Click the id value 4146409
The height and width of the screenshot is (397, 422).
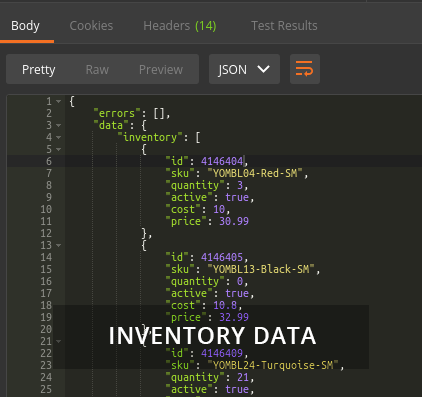pyautogui.click(x=222, y=353)
